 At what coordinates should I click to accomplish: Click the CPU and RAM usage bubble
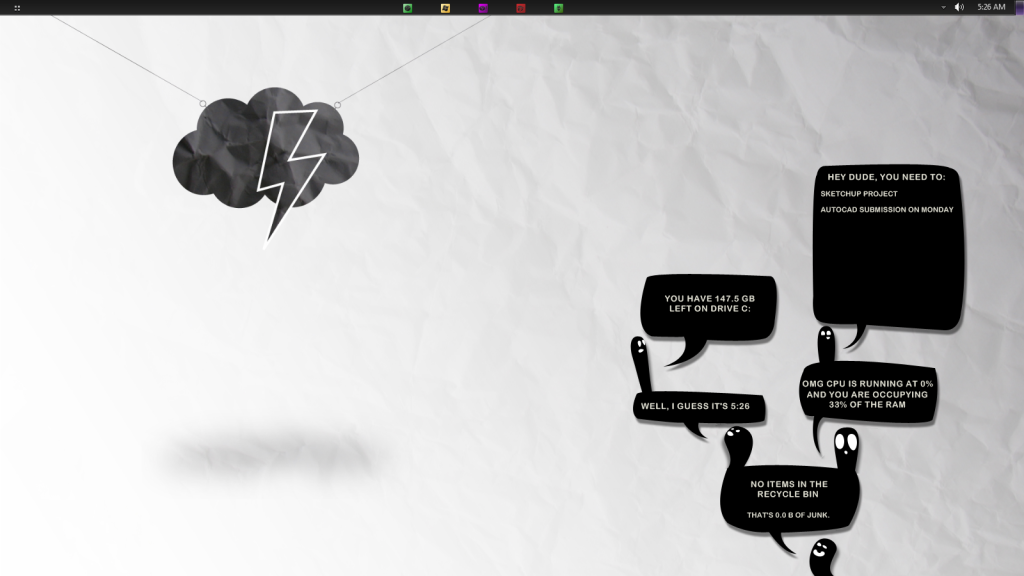coord(867,394)
